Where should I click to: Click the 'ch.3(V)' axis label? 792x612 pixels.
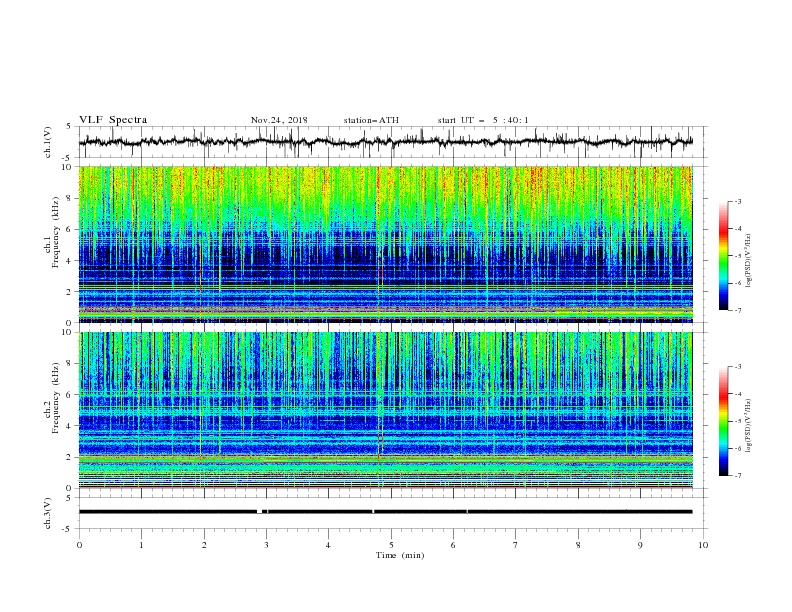(x=47, y=513)
